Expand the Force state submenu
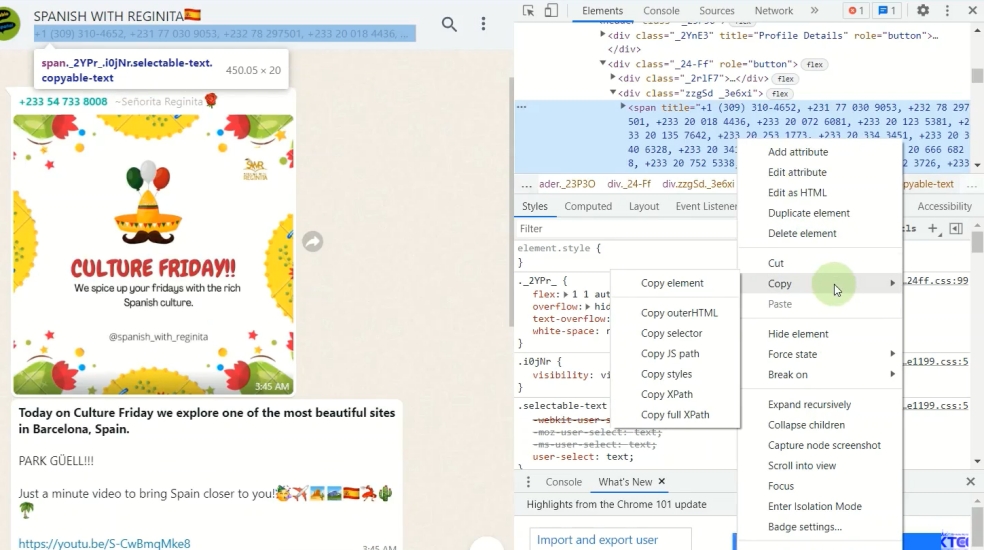 [820, 354]
